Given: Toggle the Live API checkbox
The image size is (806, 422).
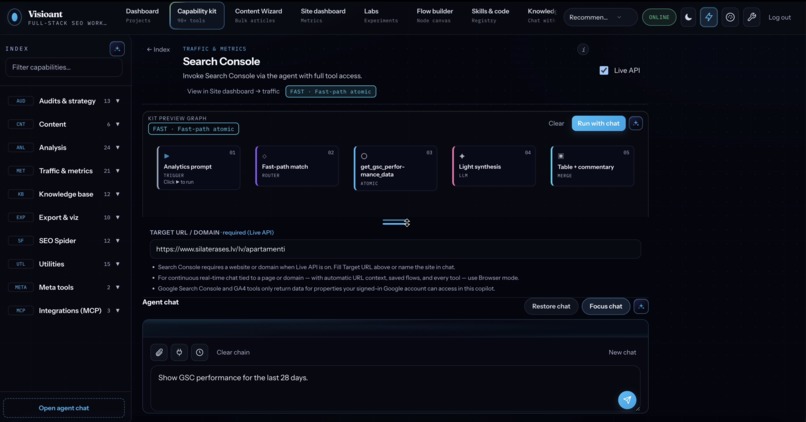Looking at the screenshot, I should click(x=603, y=70).
